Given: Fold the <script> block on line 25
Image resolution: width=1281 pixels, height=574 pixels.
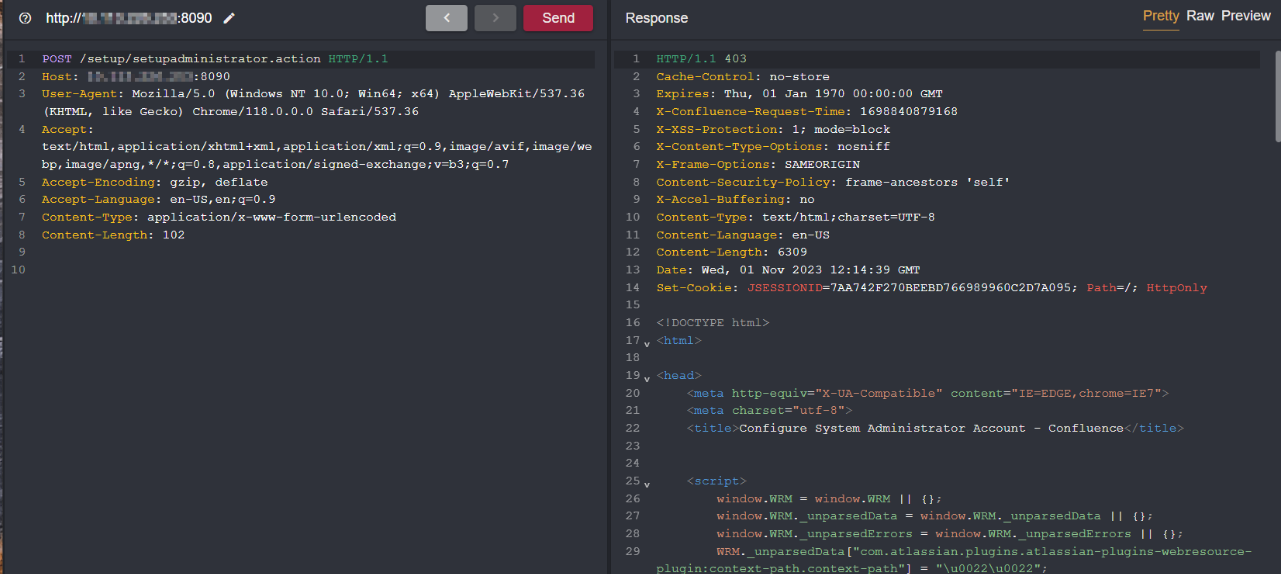Looking at the screenshot, I should point(647,482).
